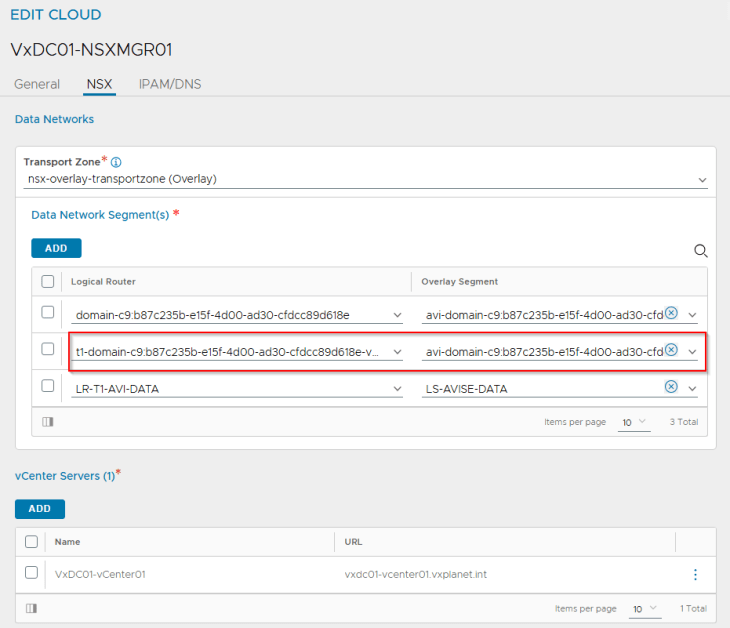This screenshot has width=730, height=628.
Task: Switch to the General tab
Action: [37, 84]
